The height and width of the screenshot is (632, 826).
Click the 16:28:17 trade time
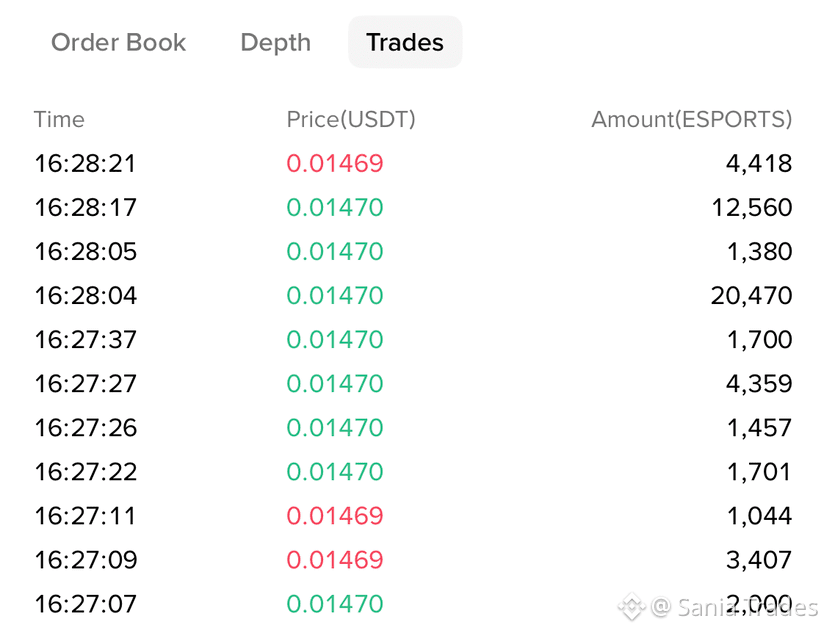(x=85, y=208)
